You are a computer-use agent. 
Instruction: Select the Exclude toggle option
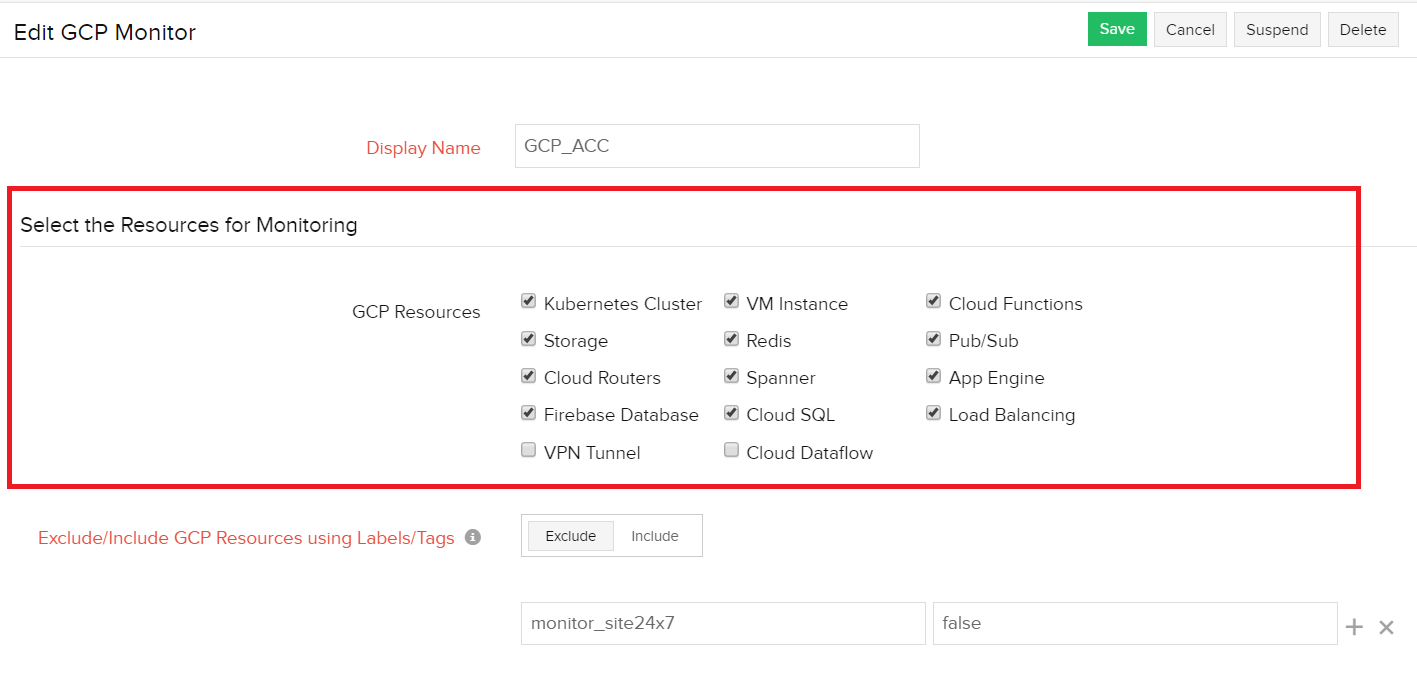pyautogui.click(x=571, y=536)
